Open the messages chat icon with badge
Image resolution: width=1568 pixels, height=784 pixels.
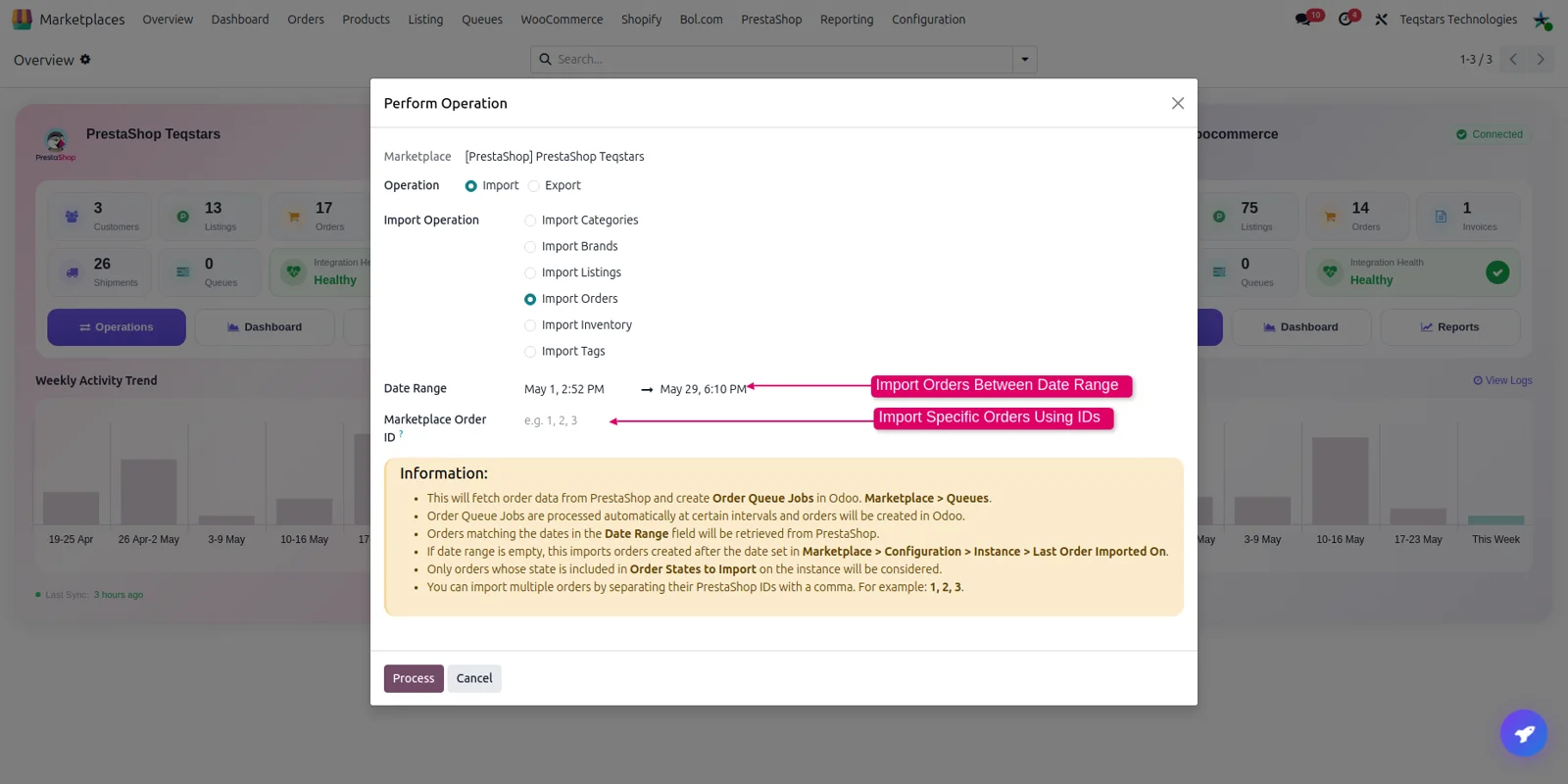click(x=1302, y=20)
